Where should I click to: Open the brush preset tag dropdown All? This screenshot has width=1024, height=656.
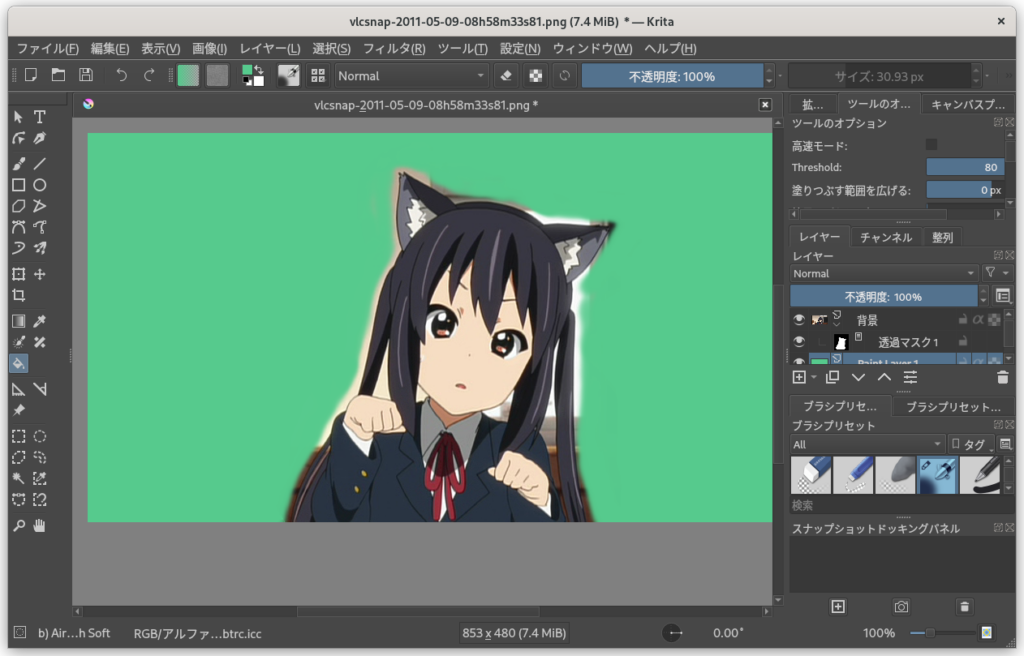coord(867,444)
